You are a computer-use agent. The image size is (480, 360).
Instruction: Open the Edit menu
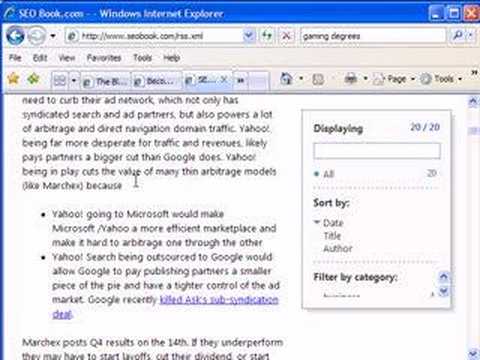[x=40, y=58]
